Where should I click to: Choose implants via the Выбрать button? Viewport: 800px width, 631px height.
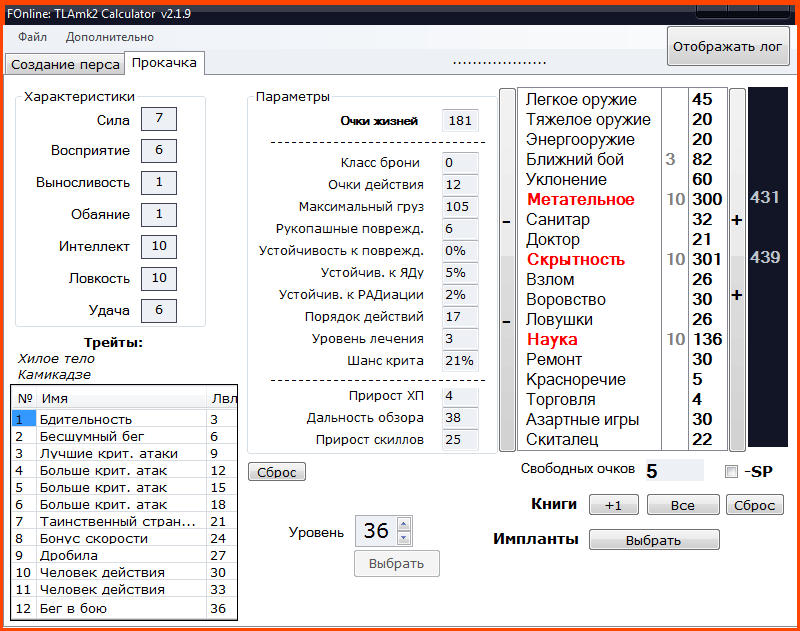pos(653,540)
